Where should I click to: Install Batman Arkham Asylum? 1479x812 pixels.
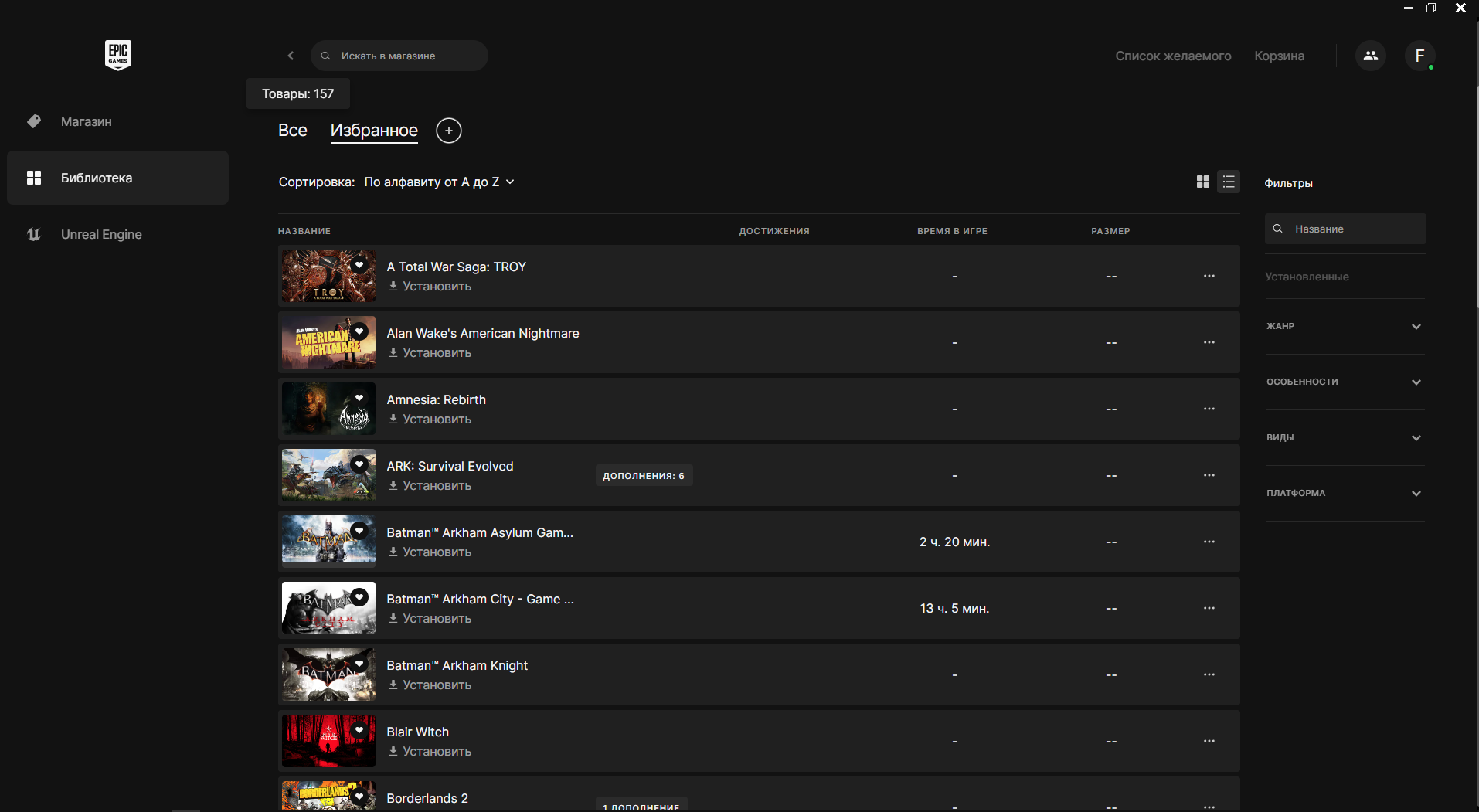pyautogui.click(x=430, y=552)
